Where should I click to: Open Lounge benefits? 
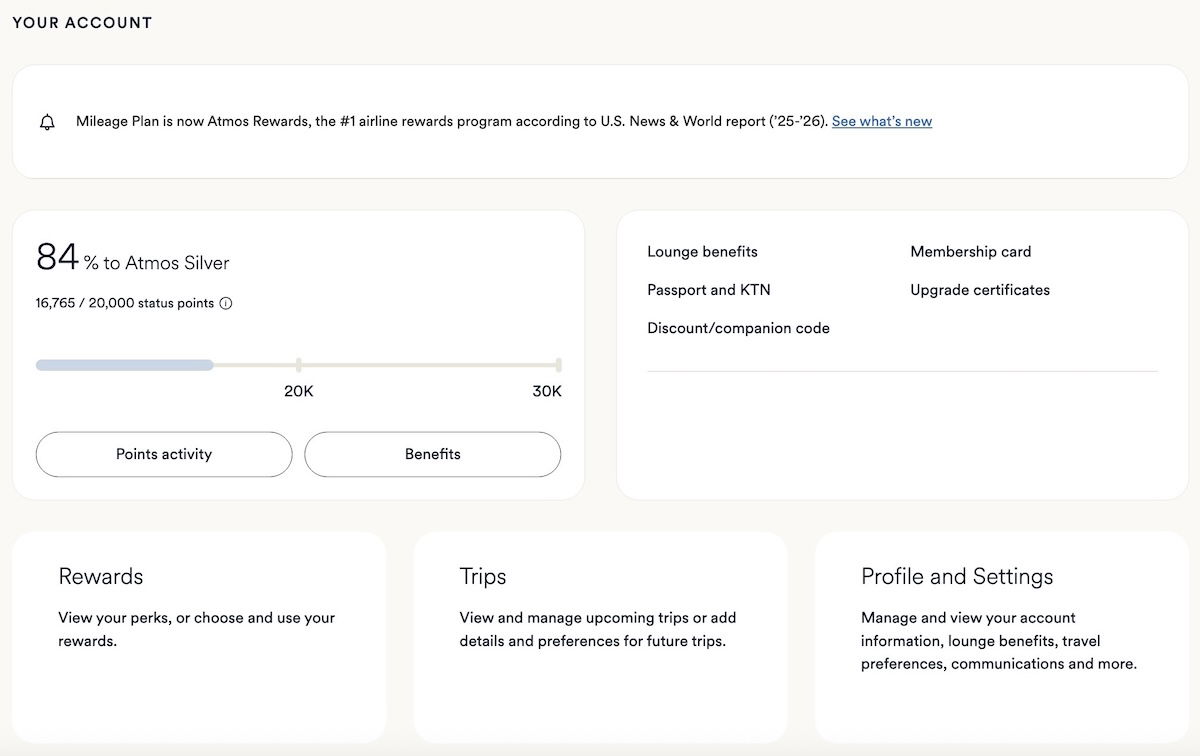702,252
